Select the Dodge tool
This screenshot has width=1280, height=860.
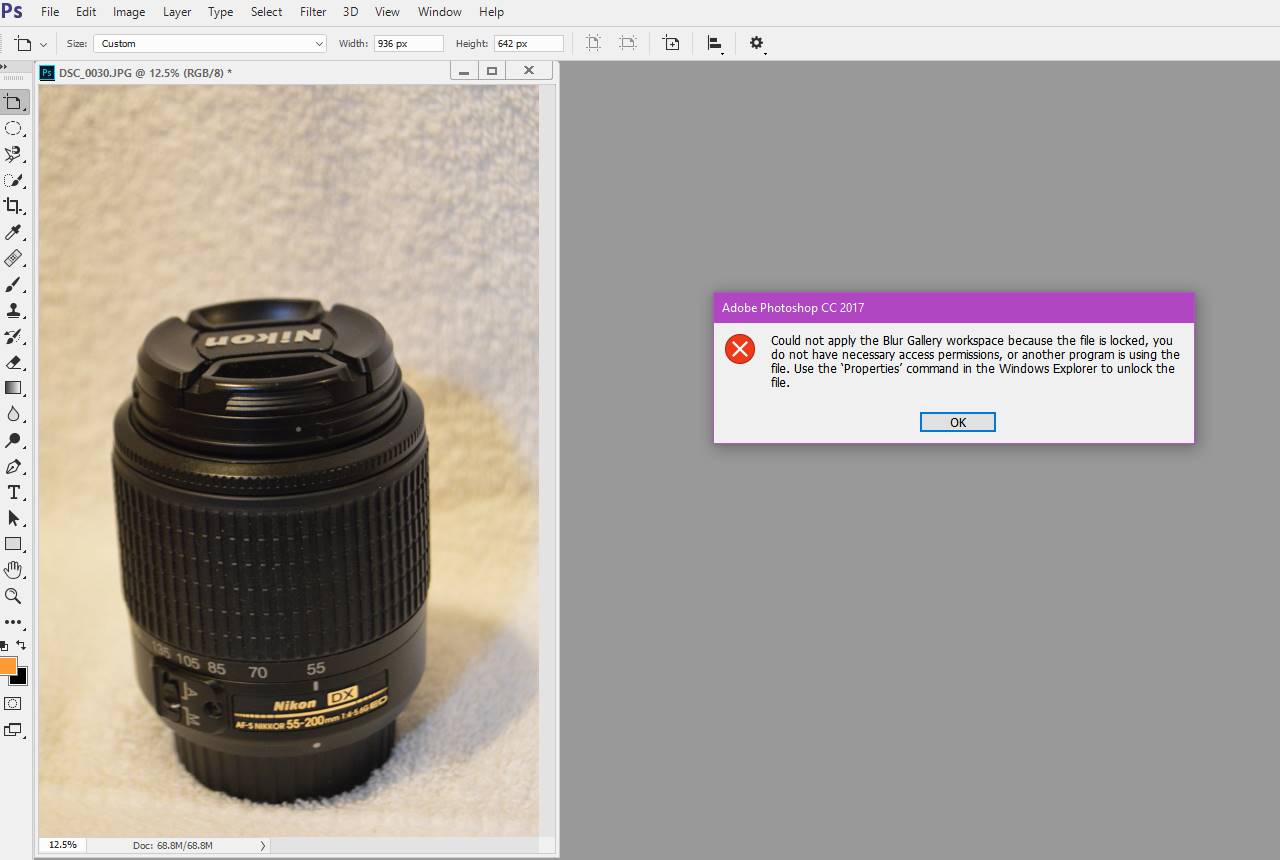[14, 440]
